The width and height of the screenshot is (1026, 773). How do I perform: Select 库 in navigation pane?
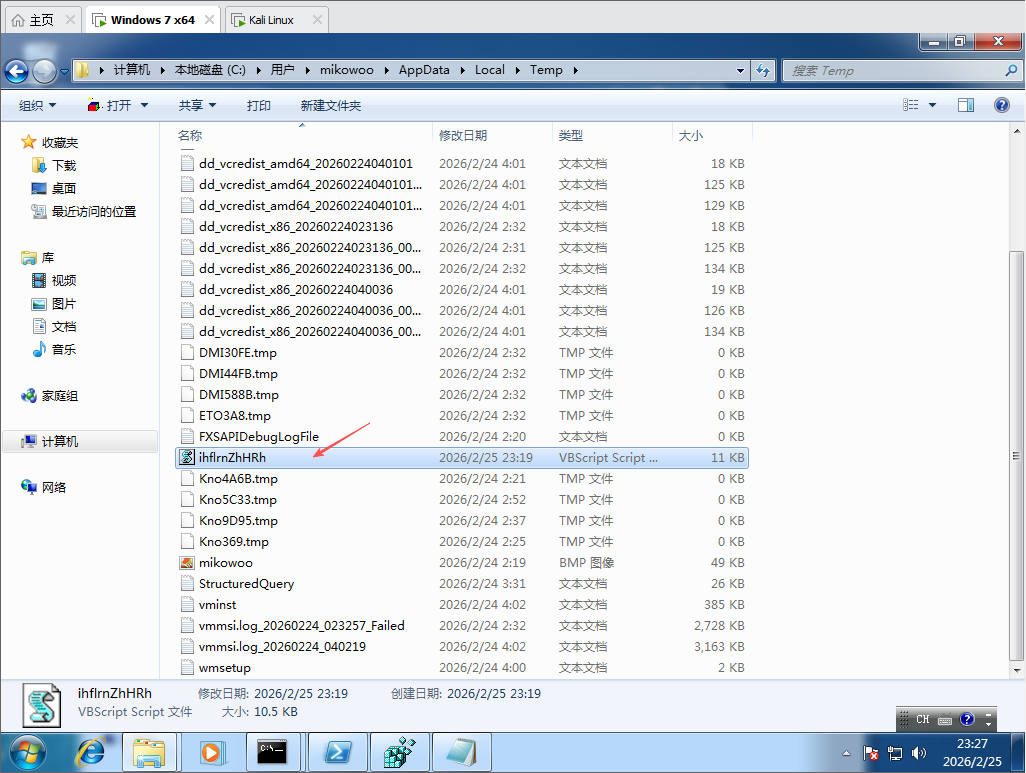(x=38, y=257)
